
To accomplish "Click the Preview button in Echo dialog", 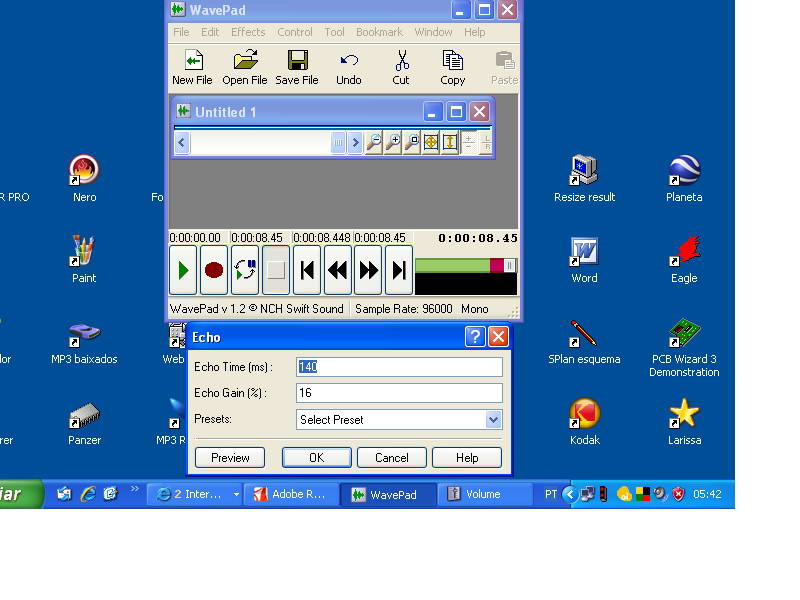I will (x=230, y=458).
